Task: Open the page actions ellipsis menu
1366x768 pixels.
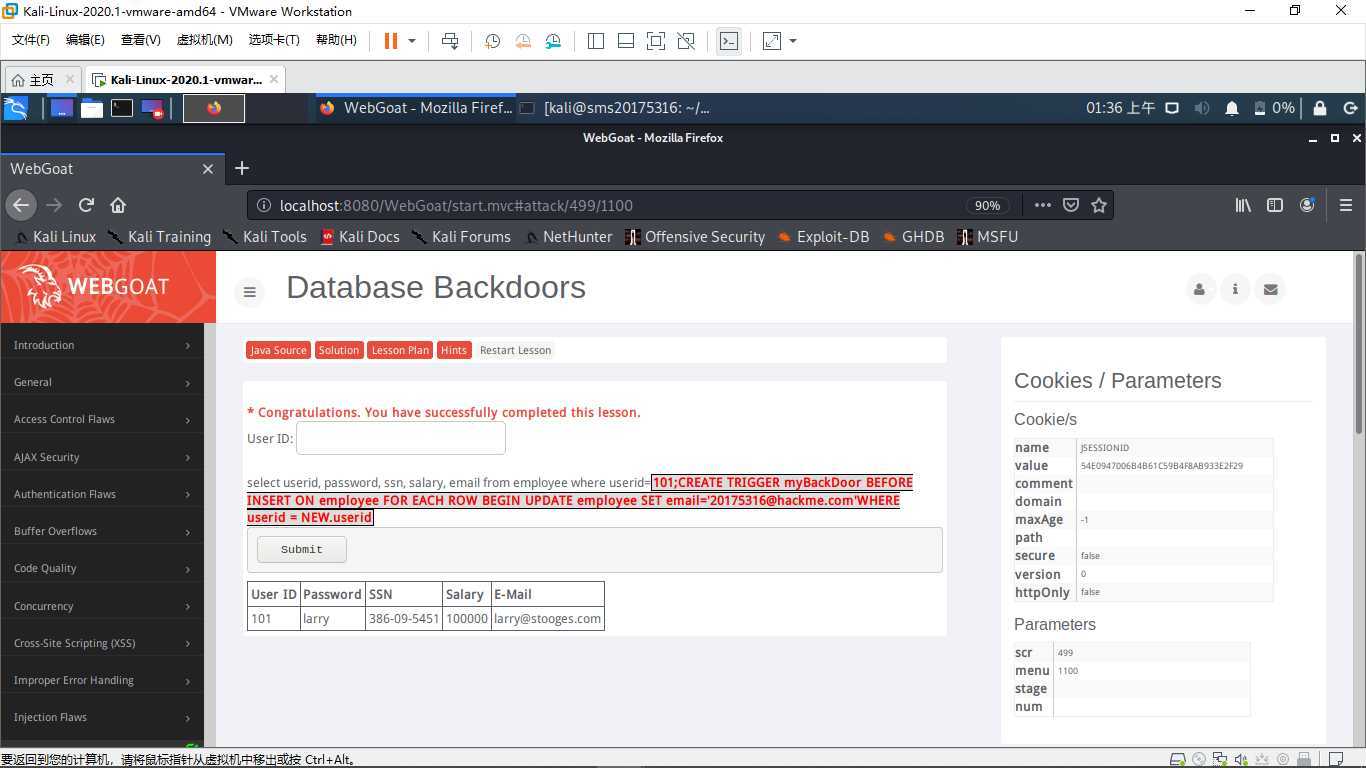Action: coord(1043,205)
